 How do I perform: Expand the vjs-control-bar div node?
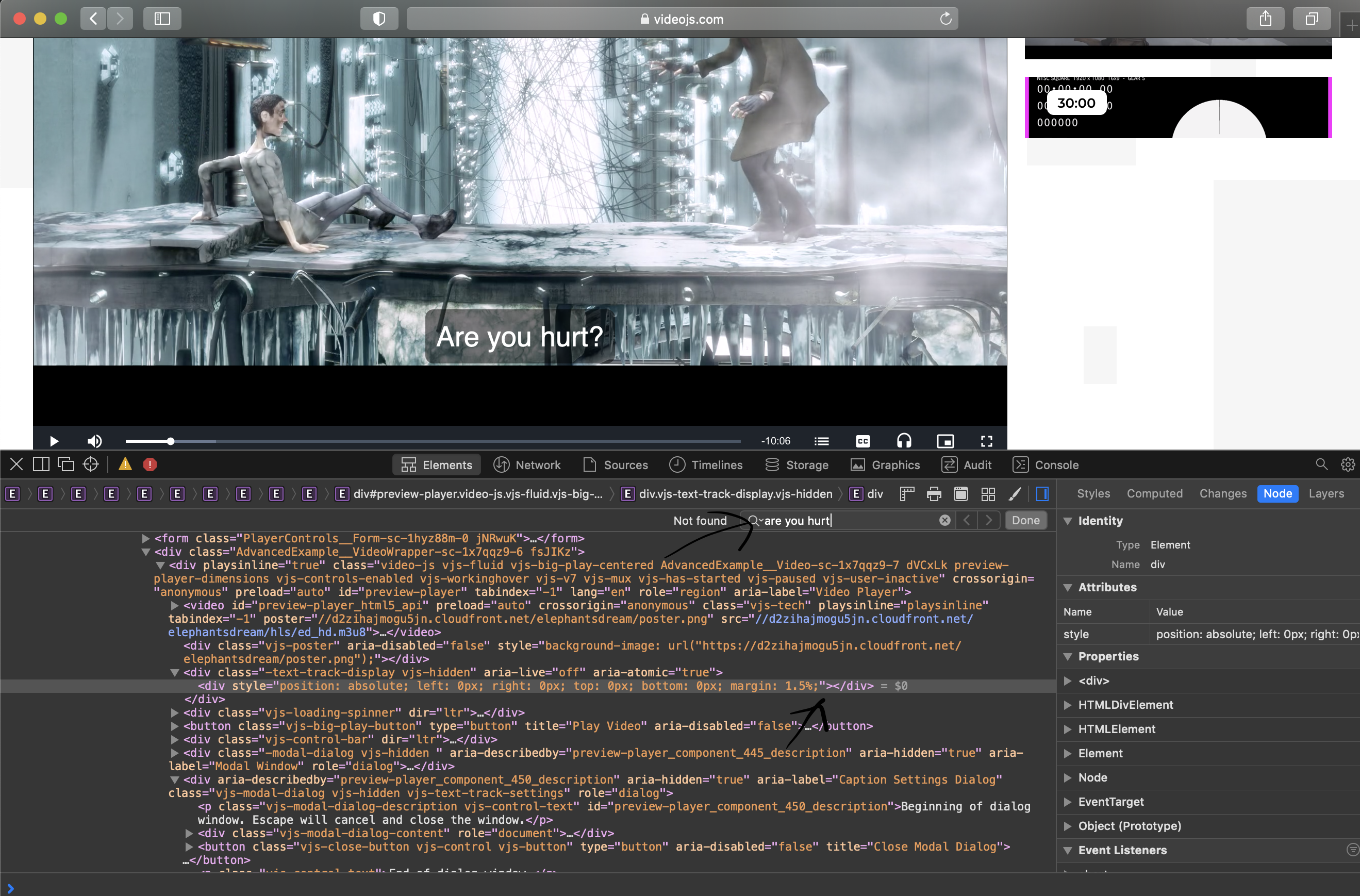click(x=175, y=739)
